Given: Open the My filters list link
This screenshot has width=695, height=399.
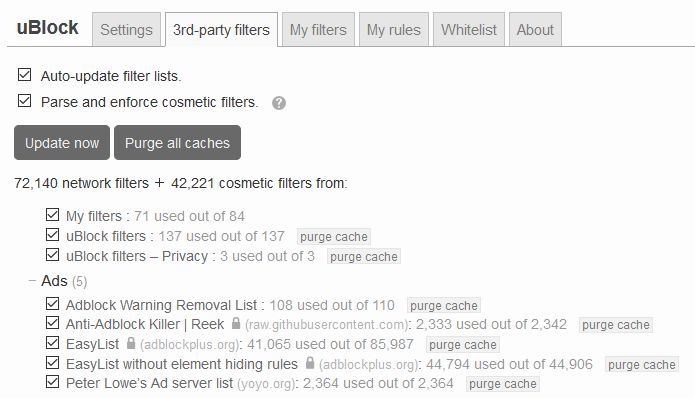Looking at the screenshot, I should pyautogui.click(x=94, y=216).
